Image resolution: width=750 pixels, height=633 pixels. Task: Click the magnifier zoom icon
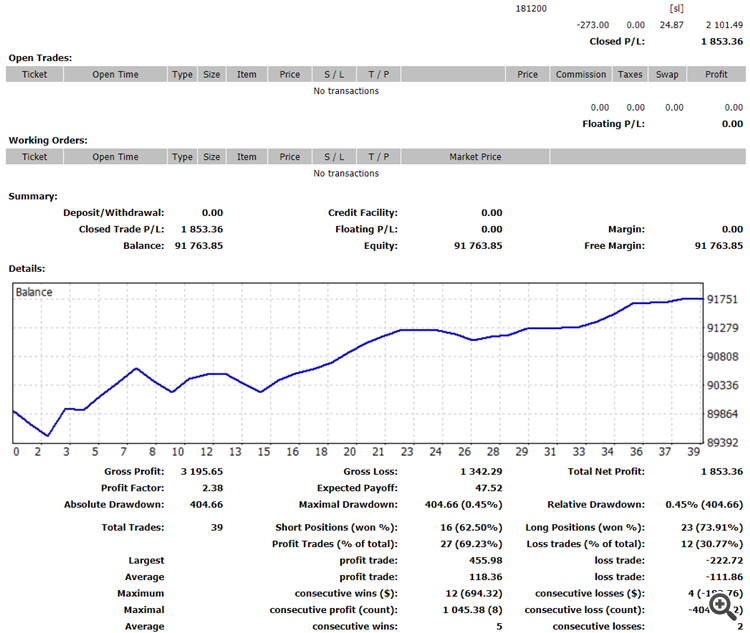(x=723, y=606)
